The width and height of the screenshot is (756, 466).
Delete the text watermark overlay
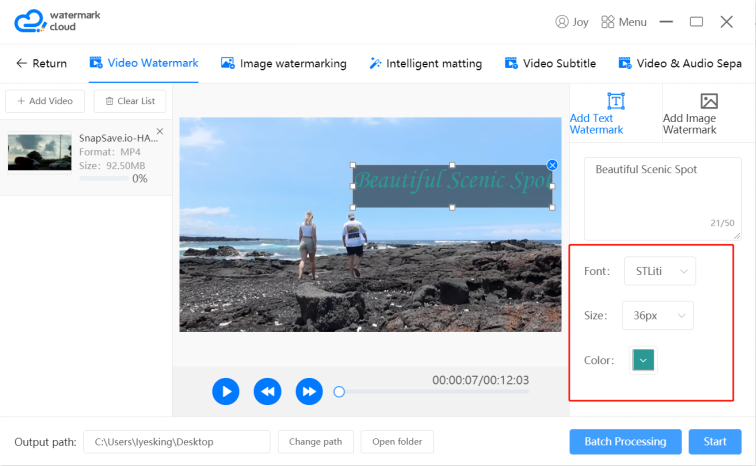[553, 165]
